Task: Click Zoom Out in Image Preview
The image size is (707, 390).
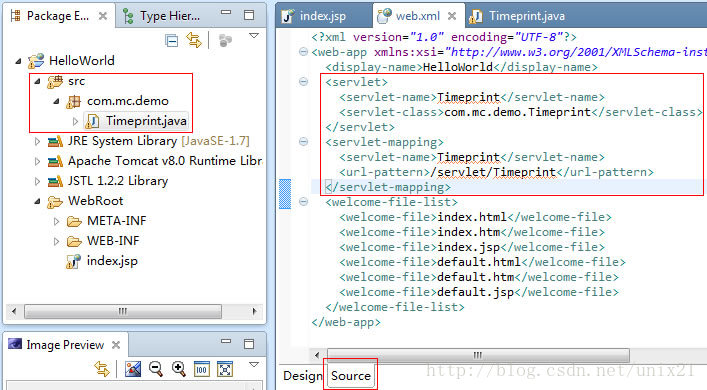Action: 156,369
